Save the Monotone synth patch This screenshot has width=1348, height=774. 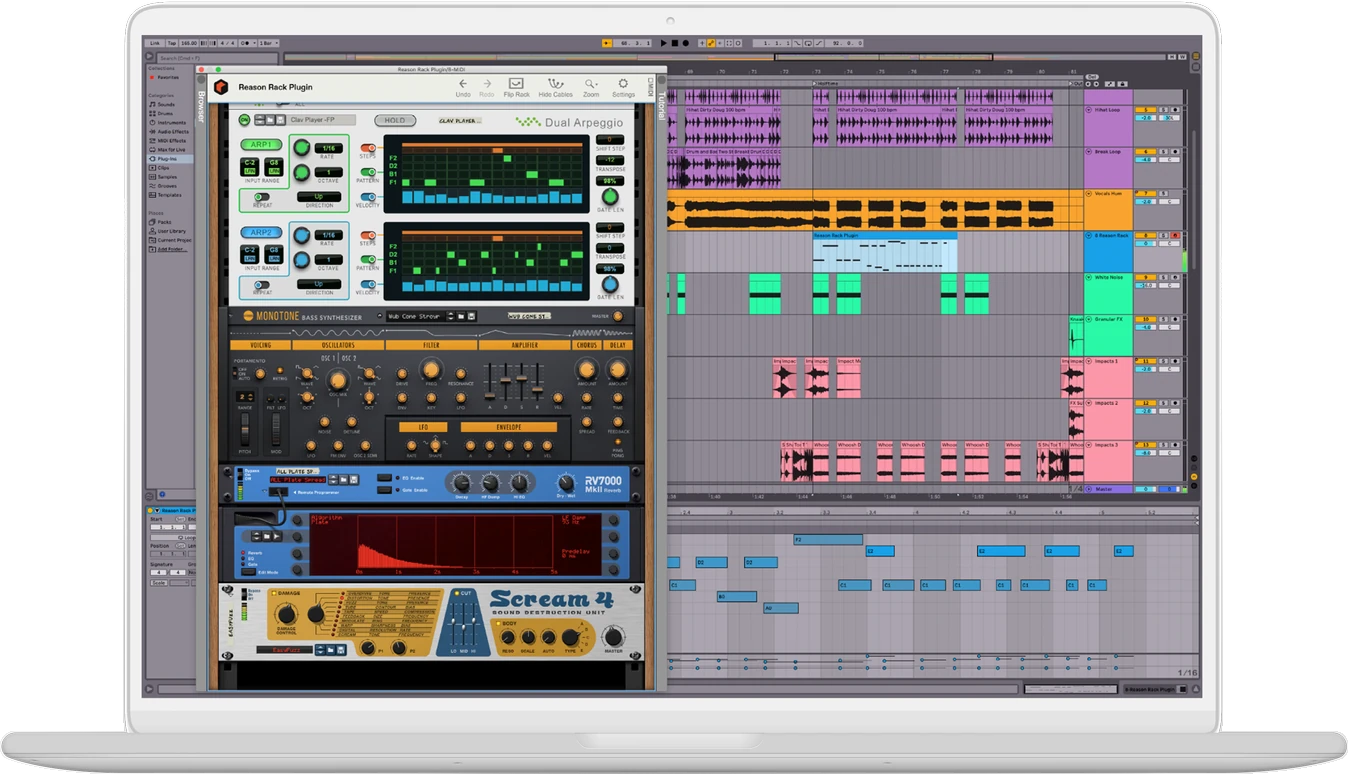(x=470, y=317)
